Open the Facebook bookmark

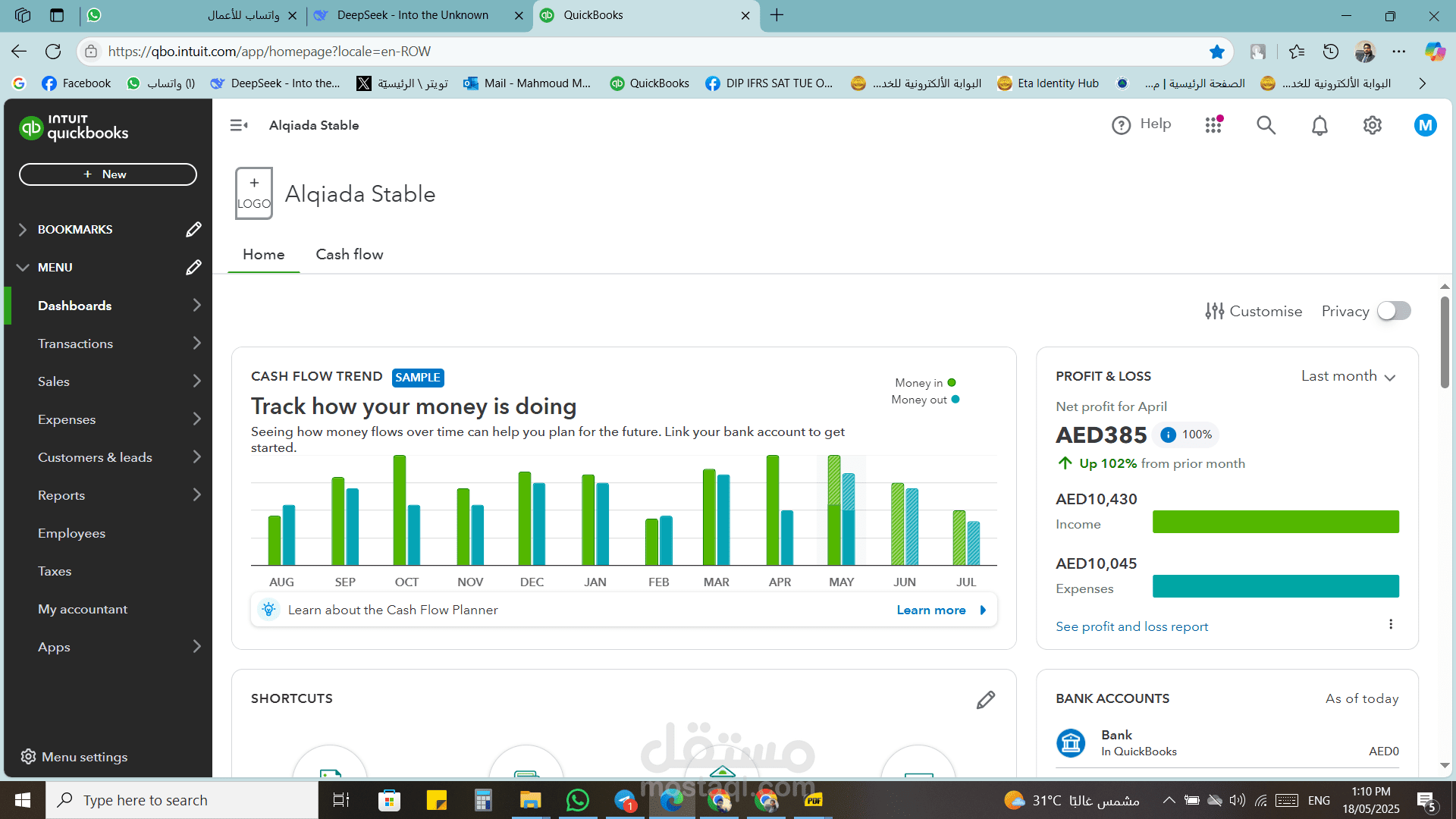76,83
